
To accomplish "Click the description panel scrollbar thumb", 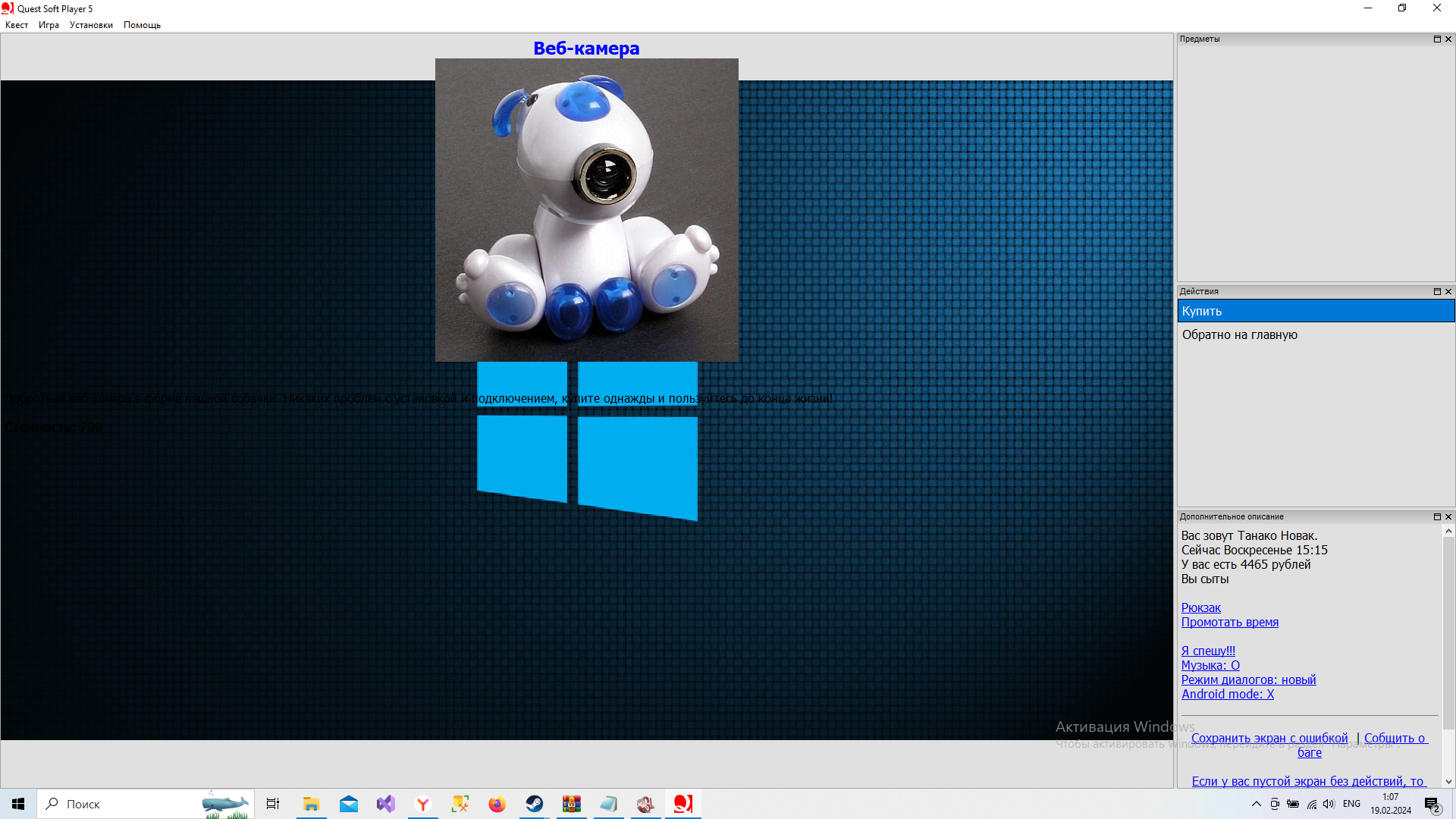I will tap(1448, 633).
